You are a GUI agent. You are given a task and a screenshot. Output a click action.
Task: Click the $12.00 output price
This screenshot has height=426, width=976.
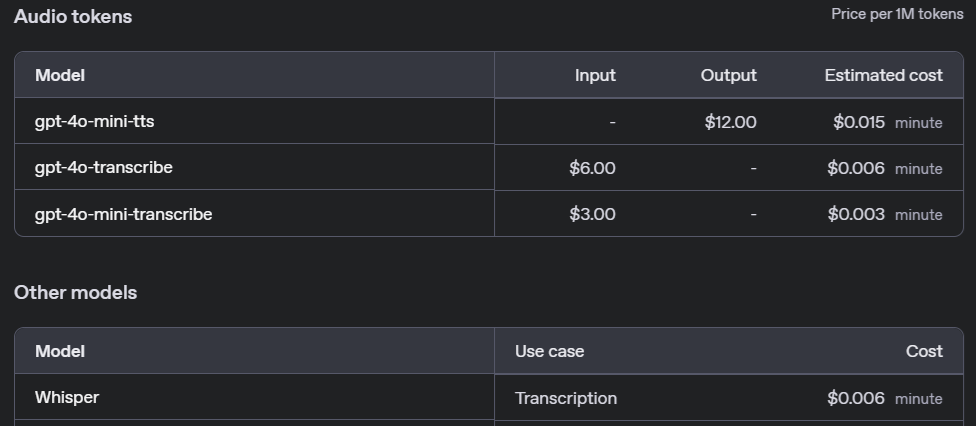730,122
